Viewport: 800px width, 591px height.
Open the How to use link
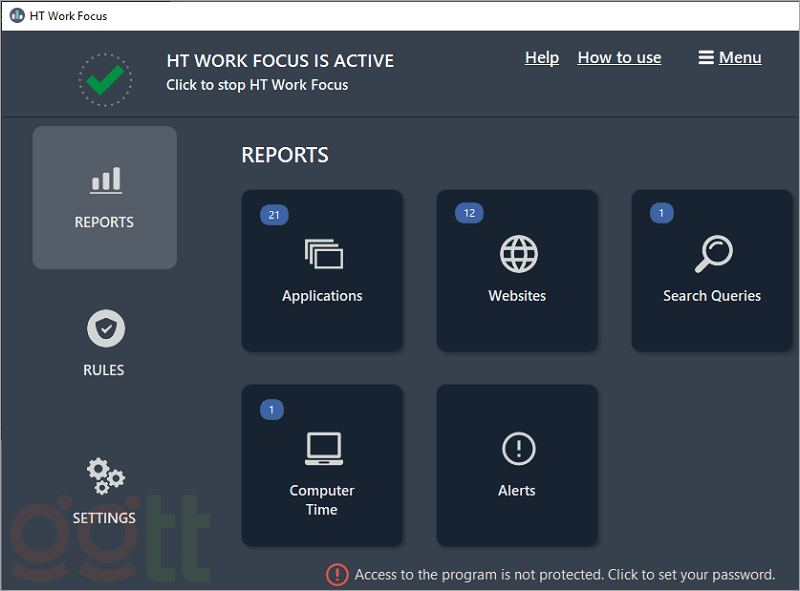click(x=619, y=58)
